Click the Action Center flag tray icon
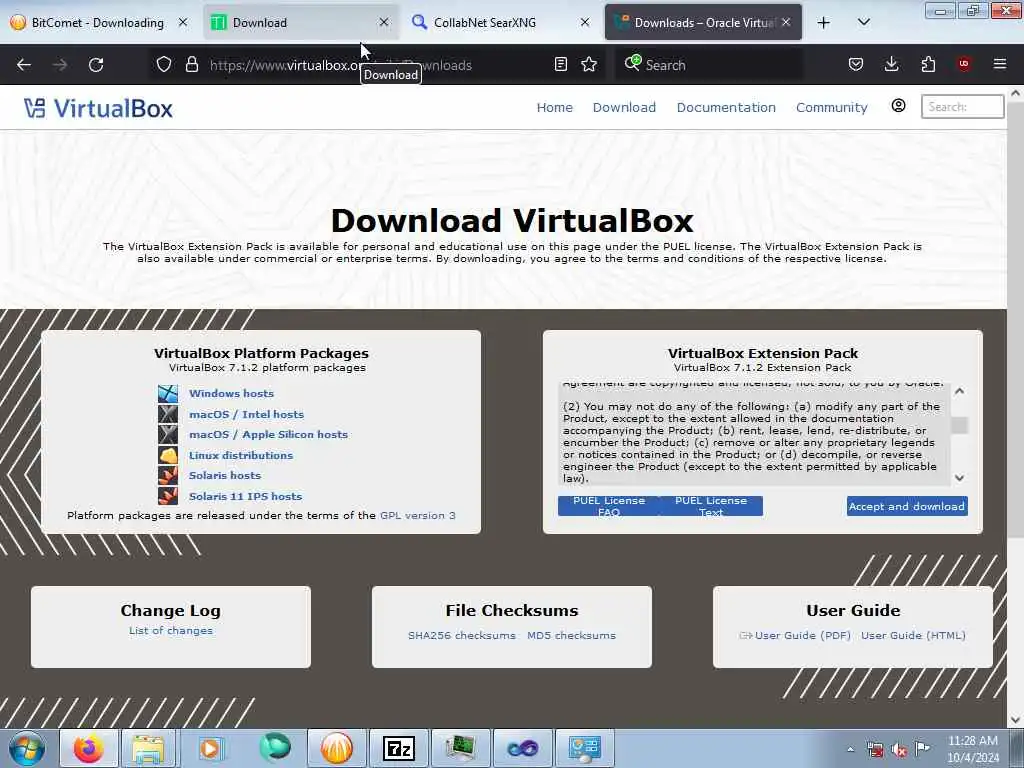This screenshot has height=768, width=1024. tap(923, 749)
